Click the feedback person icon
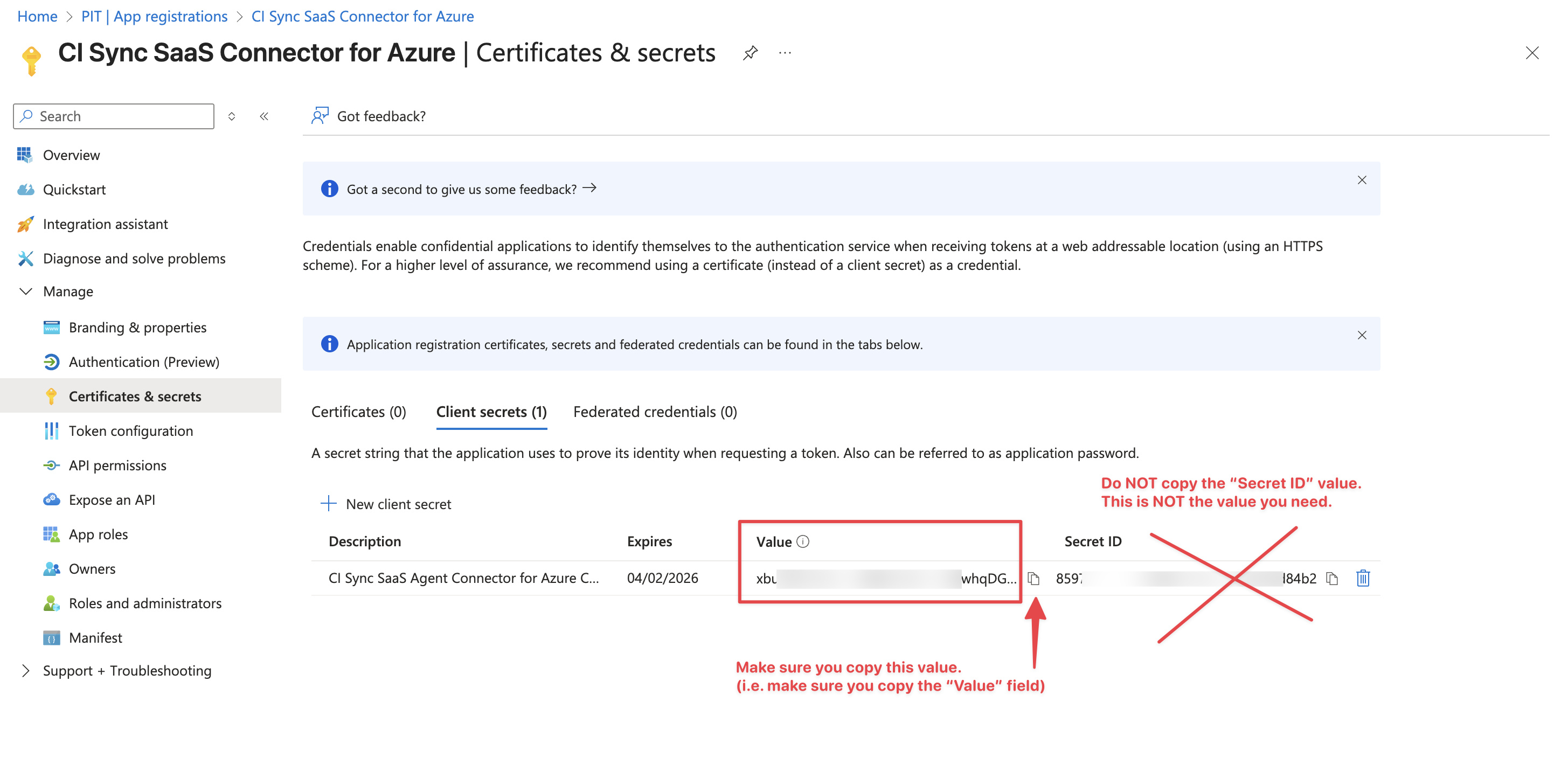 (x=320, y=116)
